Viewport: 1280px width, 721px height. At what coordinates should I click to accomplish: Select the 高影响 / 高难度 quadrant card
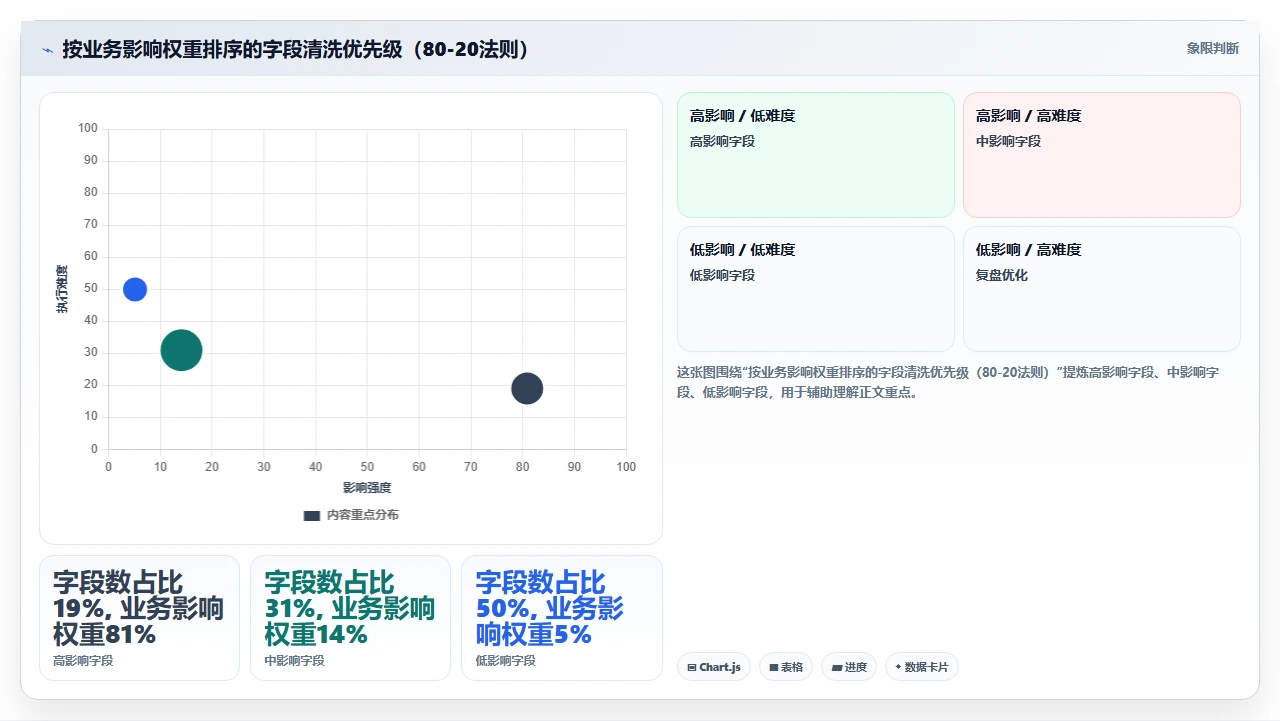click(1102, 155)
